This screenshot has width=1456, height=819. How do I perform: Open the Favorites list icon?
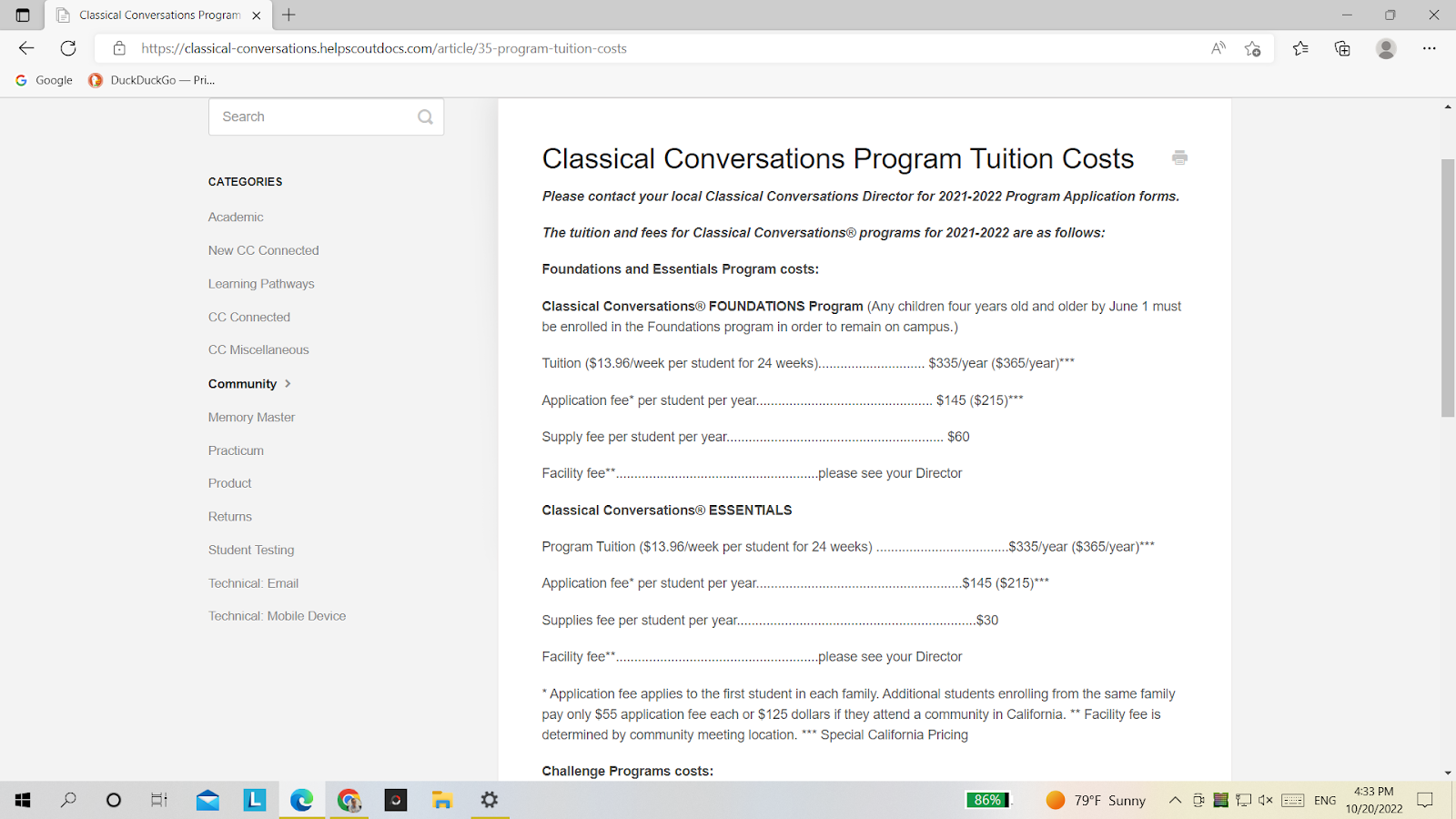click(x=1300, y=48)
